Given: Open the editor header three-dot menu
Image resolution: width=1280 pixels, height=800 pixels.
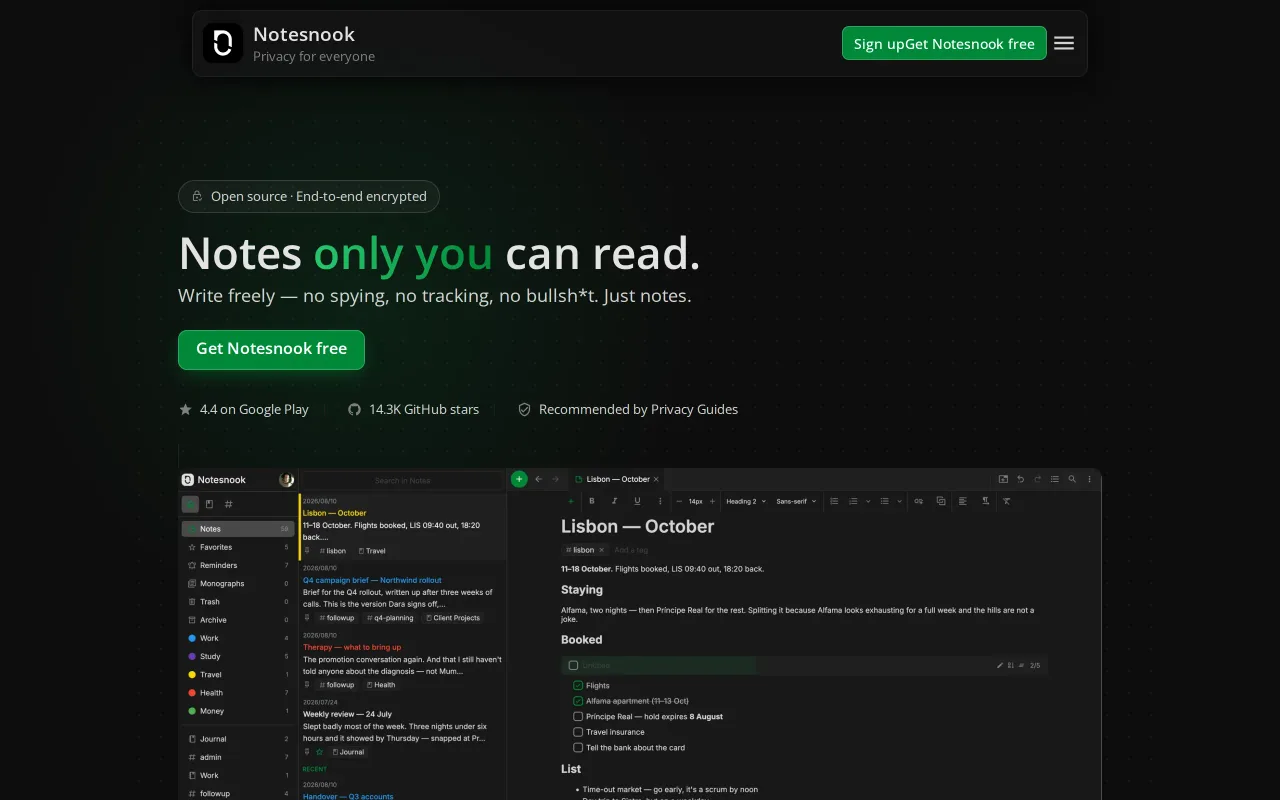Looking at the screenshot, I should [1089, 479].
